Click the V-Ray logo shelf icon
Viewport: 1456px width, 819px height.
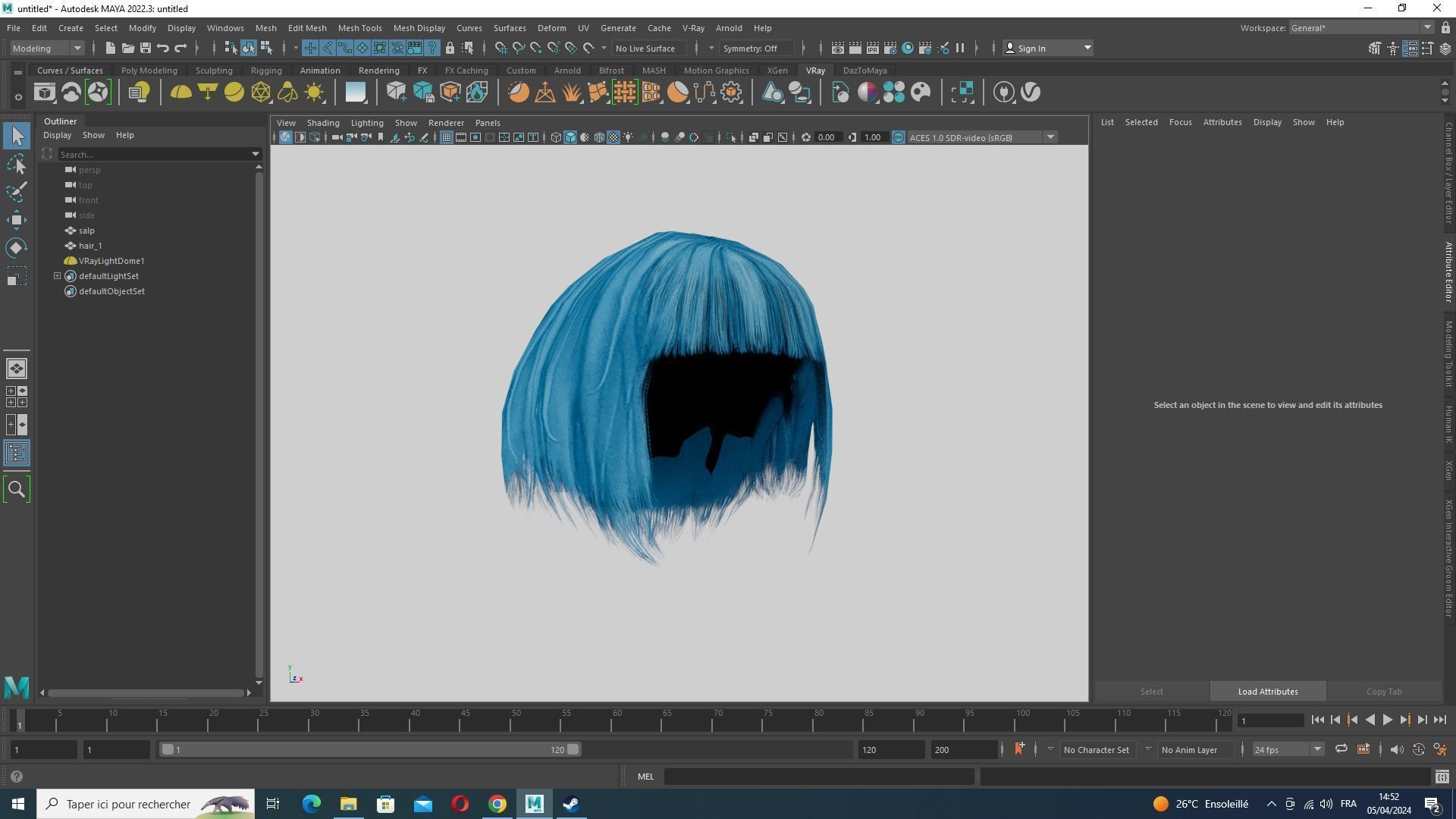point(1031,93)
